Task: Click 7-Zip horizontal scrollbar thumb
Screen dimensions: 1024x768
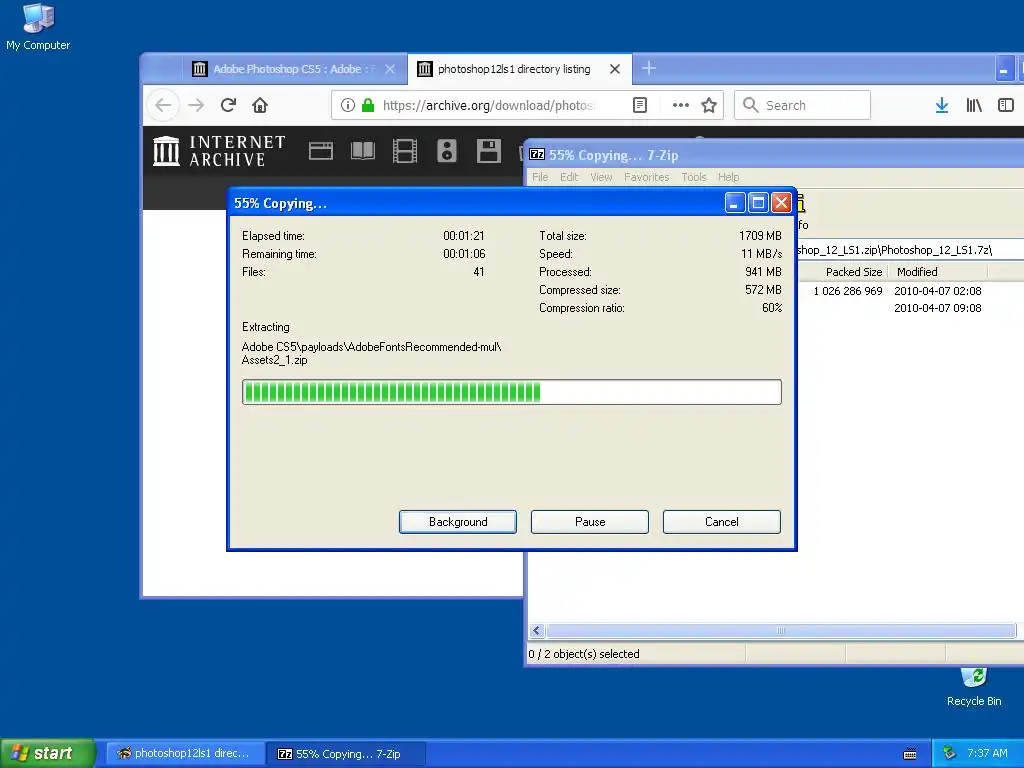Action: tap(781, 630)
